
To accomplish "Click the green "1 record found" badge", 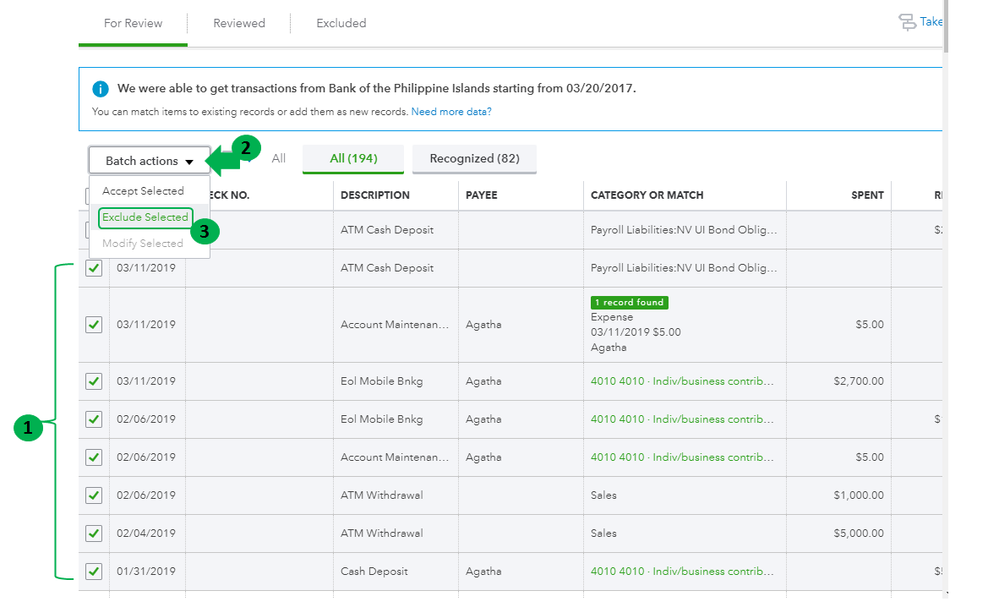I will (x=629, y=302).
